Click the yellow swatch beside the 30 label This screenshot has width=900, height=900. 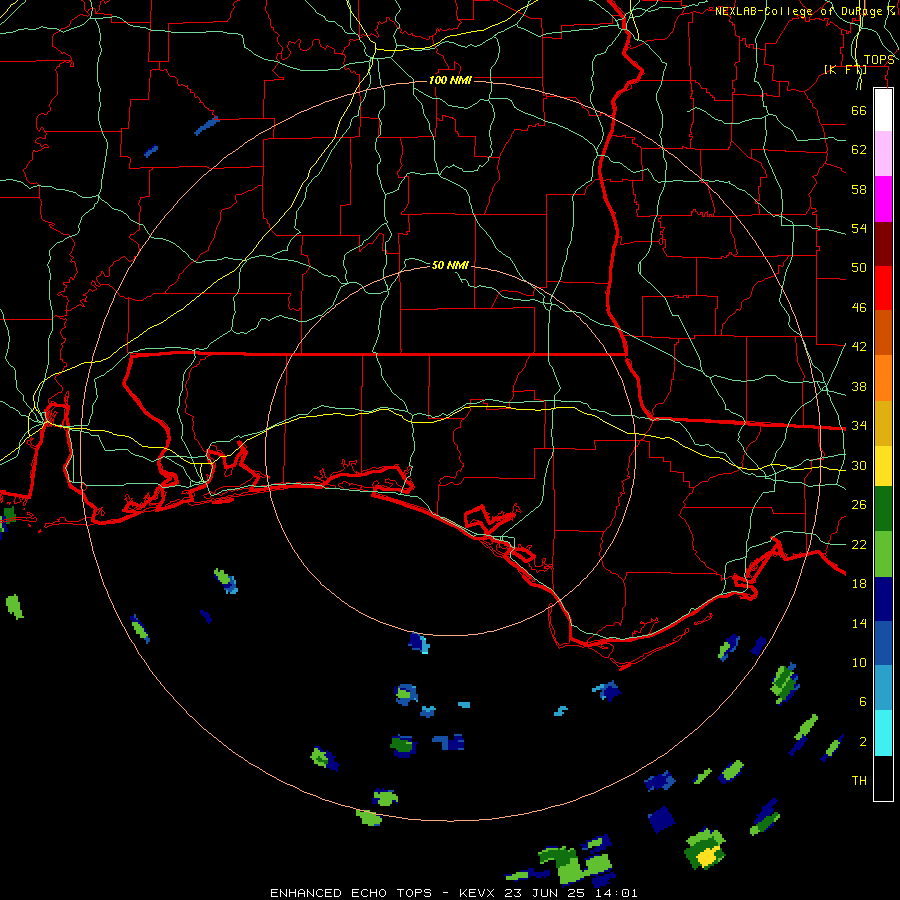(883, 466)
